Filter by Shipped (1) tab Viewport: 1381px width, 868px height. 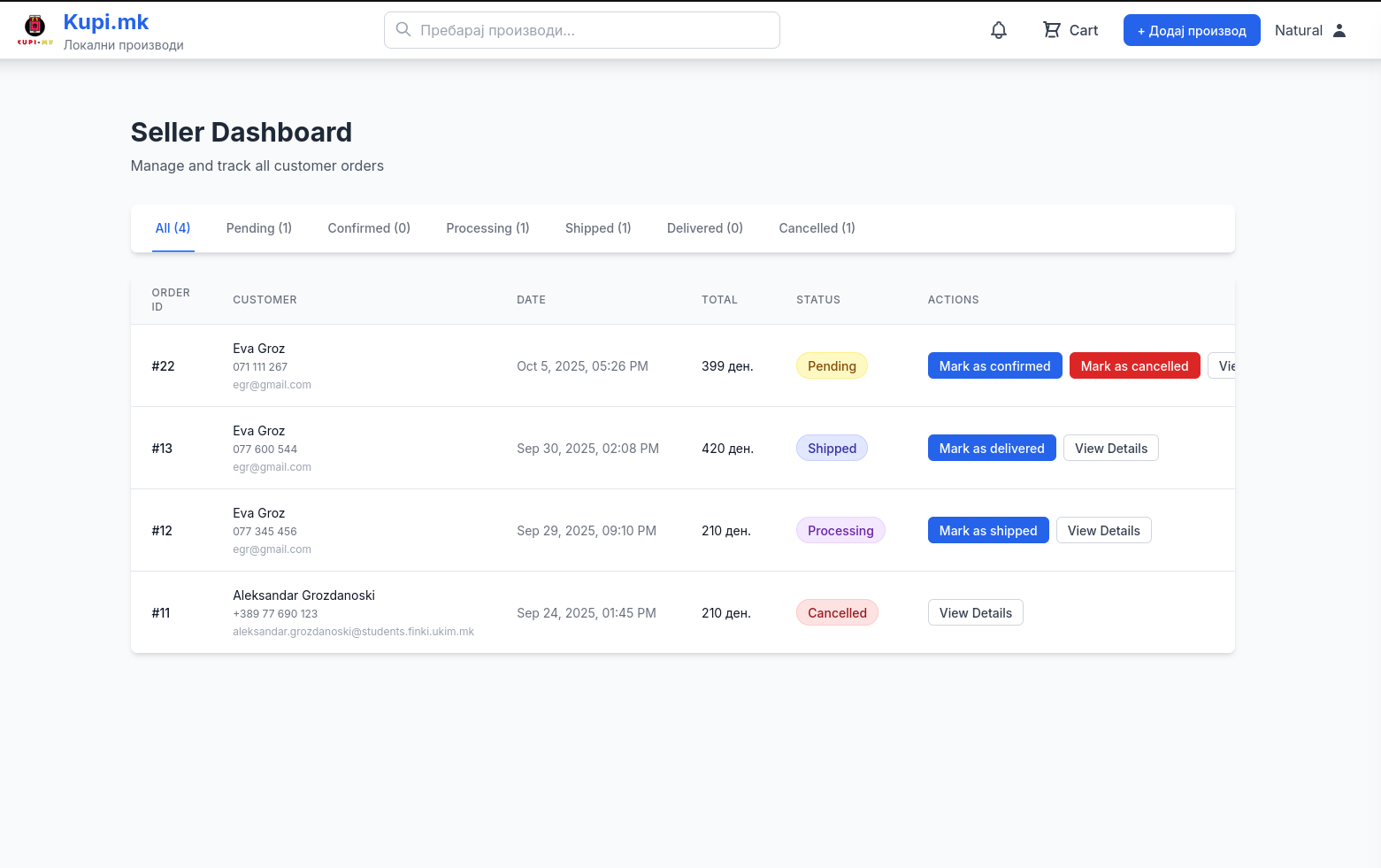click(598, 228)
